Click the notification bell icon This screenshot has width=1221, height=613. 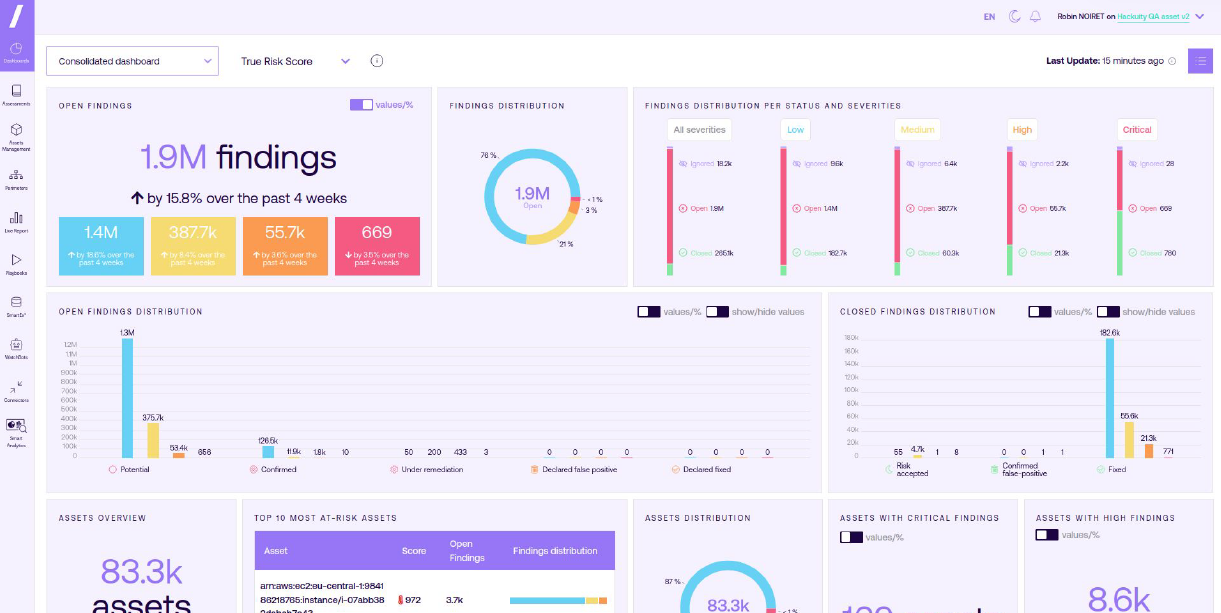click(1035, 17)
